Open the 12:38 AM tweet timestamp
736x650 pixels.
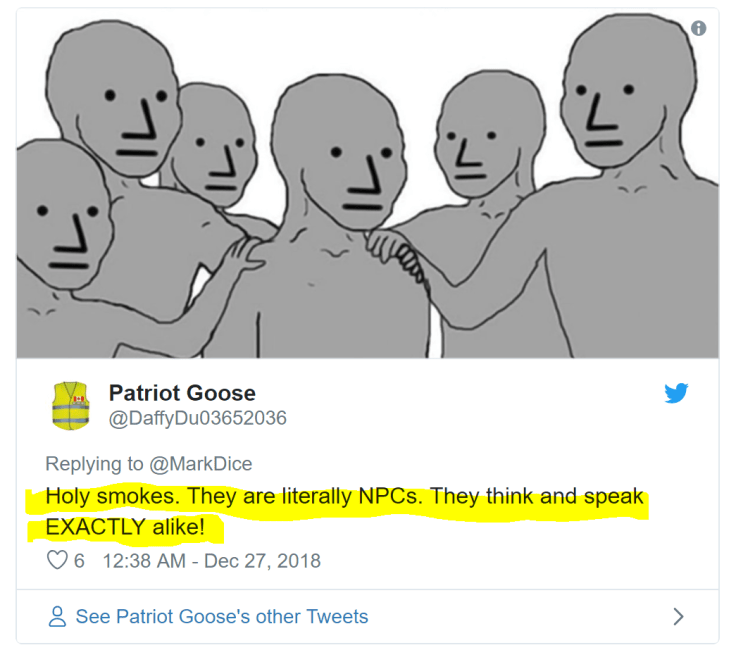(x=144, y=561)
